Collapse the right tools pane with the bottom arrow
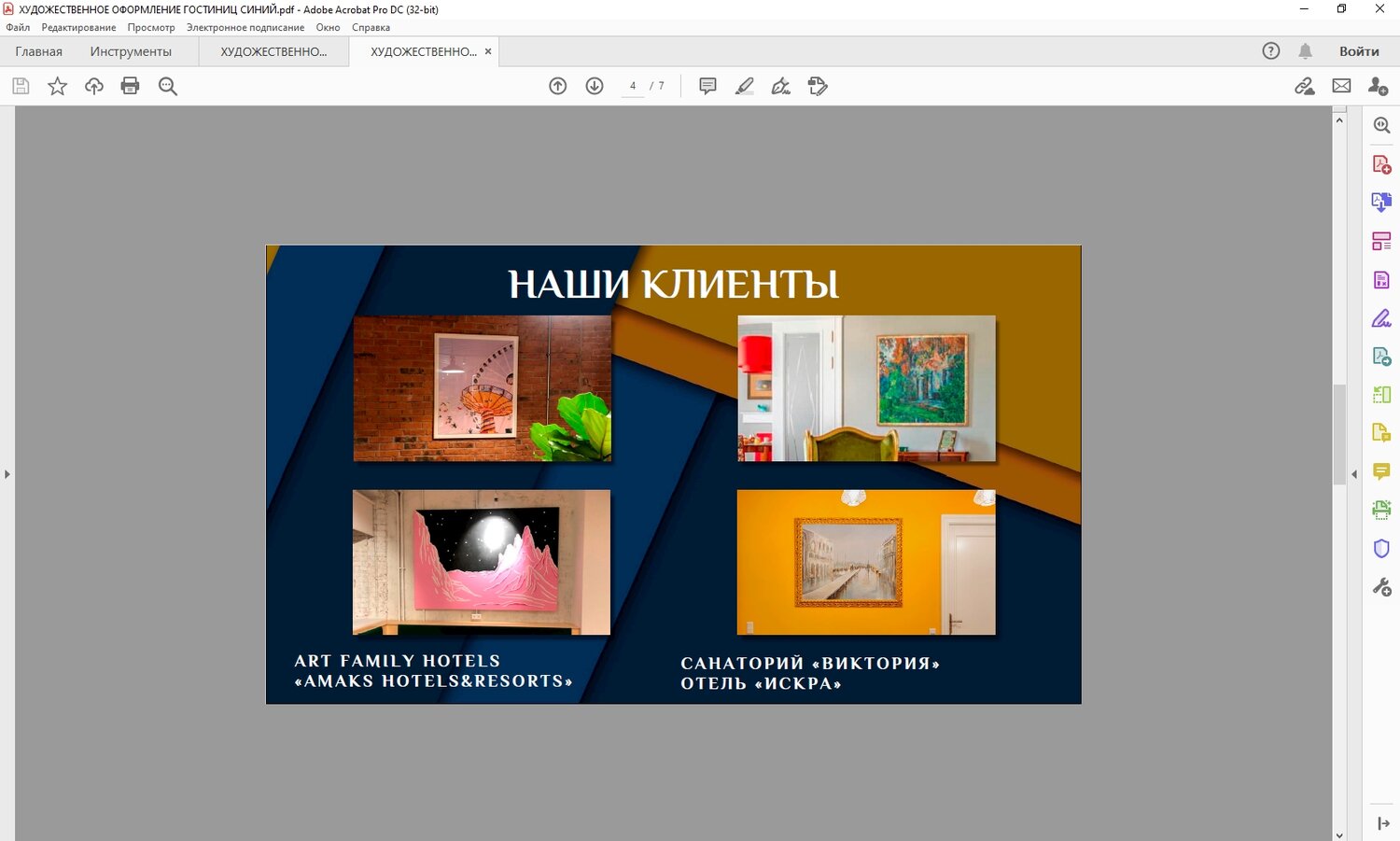 click(1382, 823)
